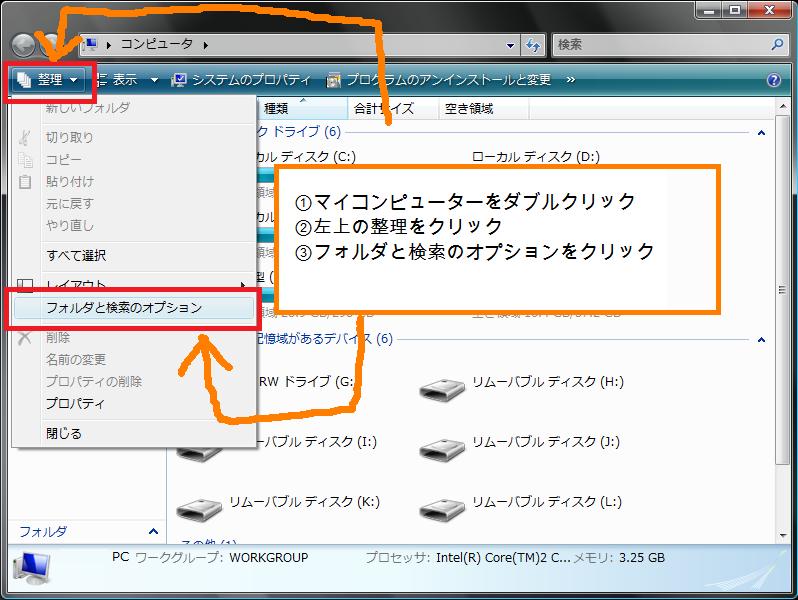The height and width of the screenshot is (600, 798).
Task: Click プログラムのアンインストールと変更 toolbar button
Action: click(x=438, y=80)
